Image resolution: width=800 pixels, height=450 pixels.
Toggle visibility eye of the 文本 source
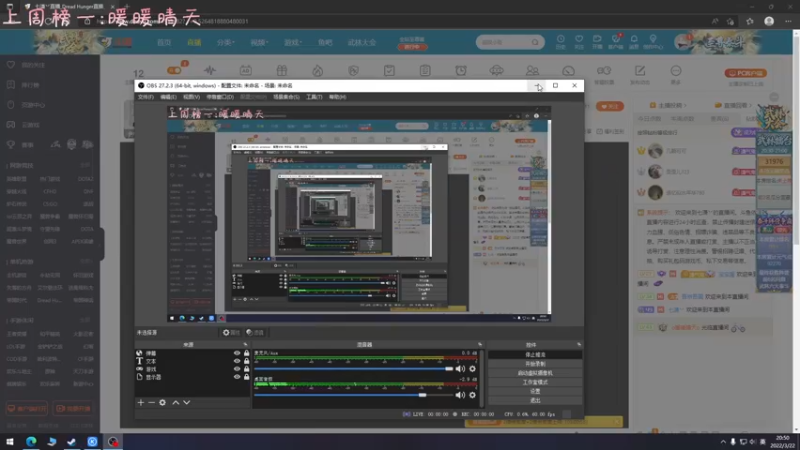click(x=237, y=361)
